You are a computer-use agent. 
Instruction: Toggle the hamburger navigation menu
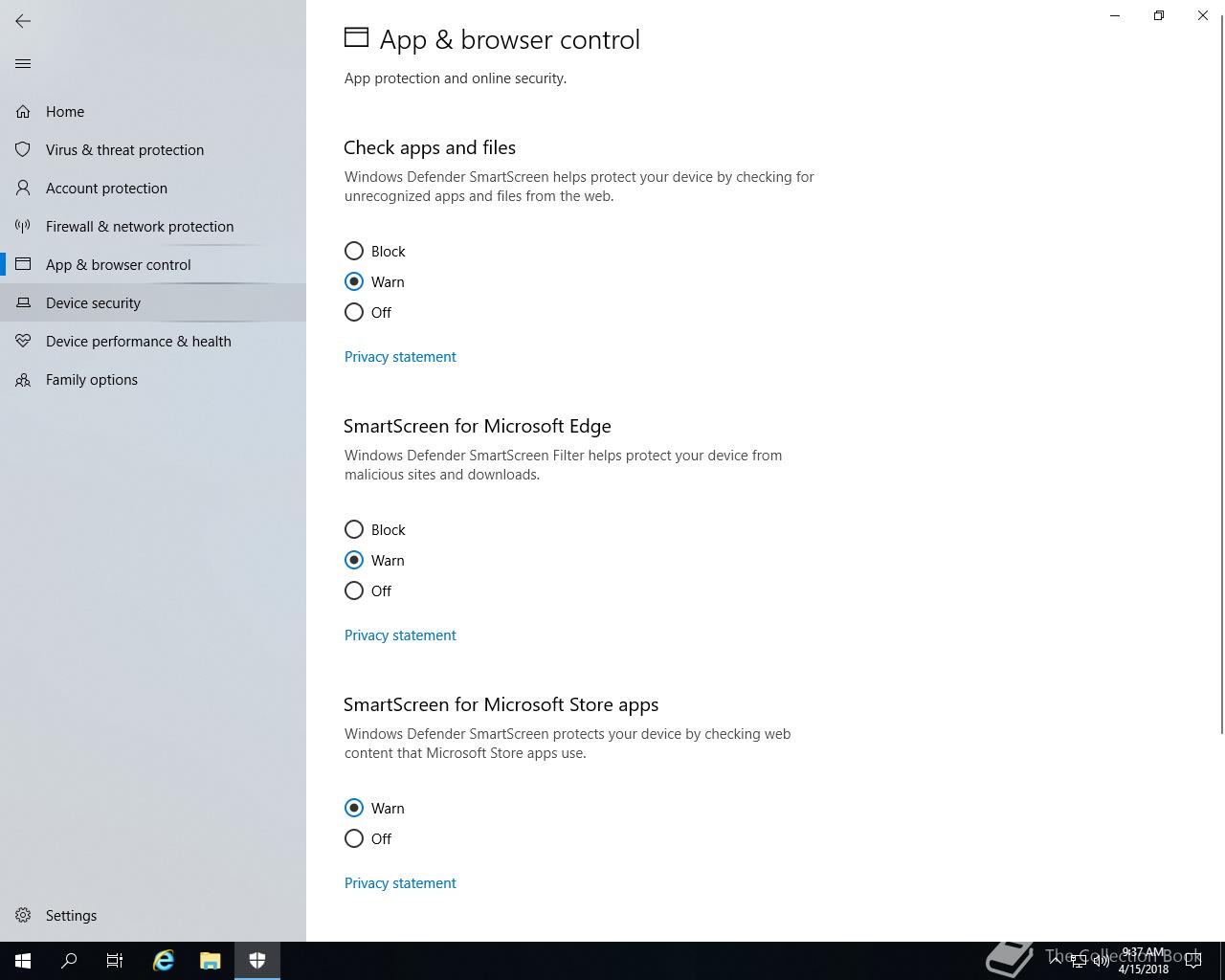coord(23,64)
